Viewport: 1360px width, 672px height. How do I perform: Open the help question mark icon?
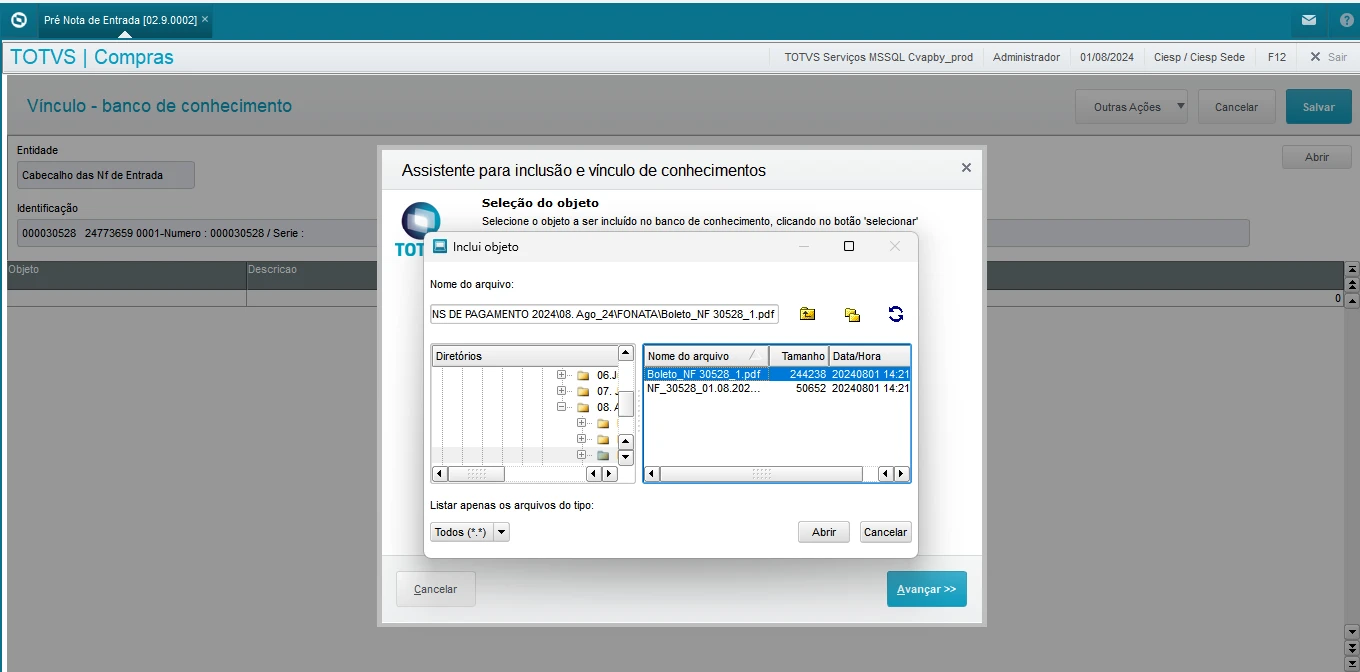click(1344, 20)
